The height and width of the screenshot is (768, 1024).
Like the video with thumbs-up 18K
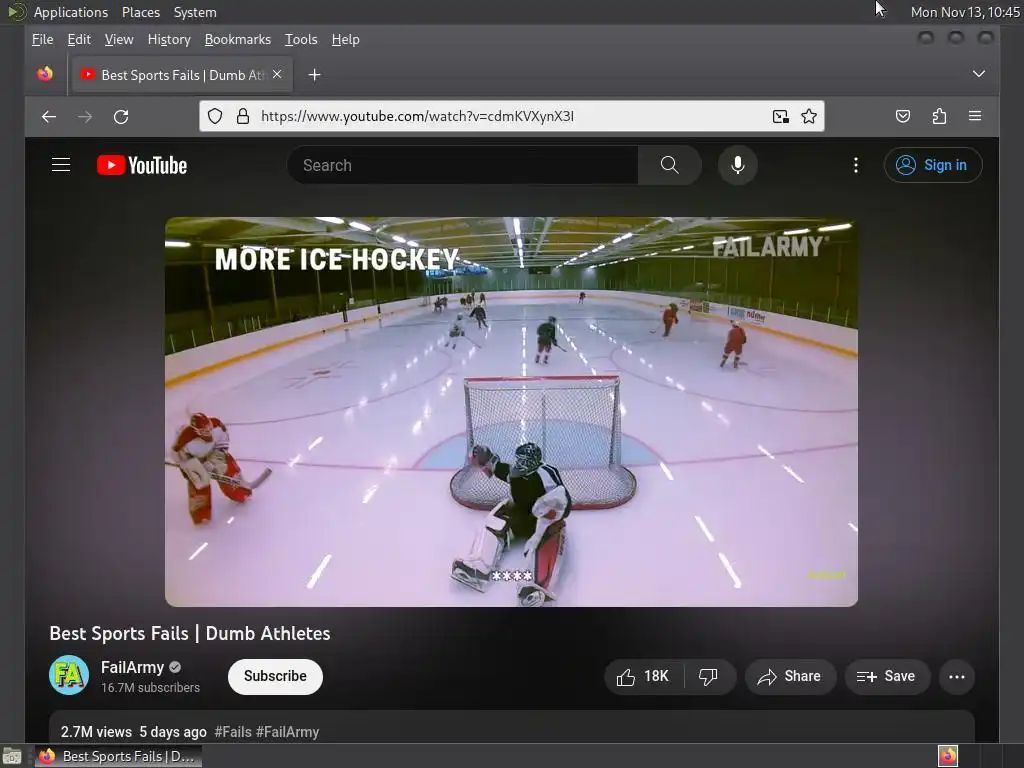[643, 677]
